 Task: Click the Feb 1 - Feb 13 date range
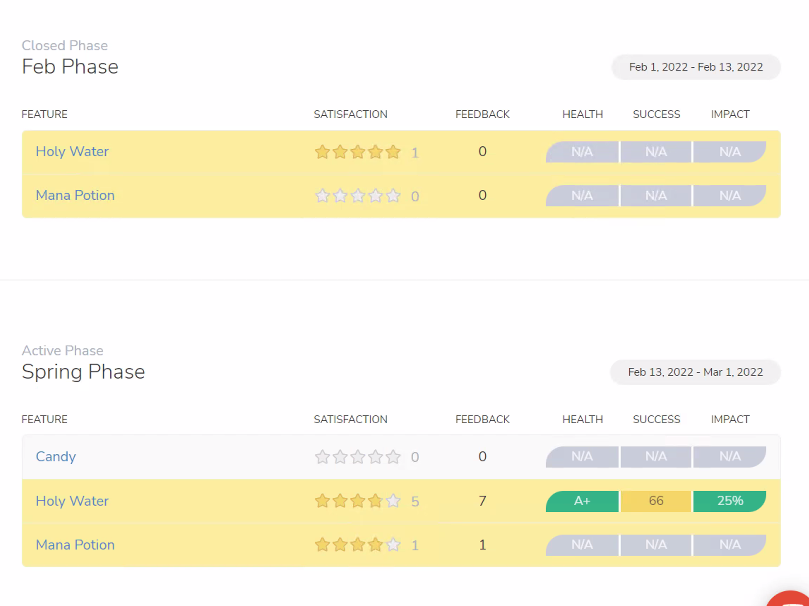coord(696,67)
